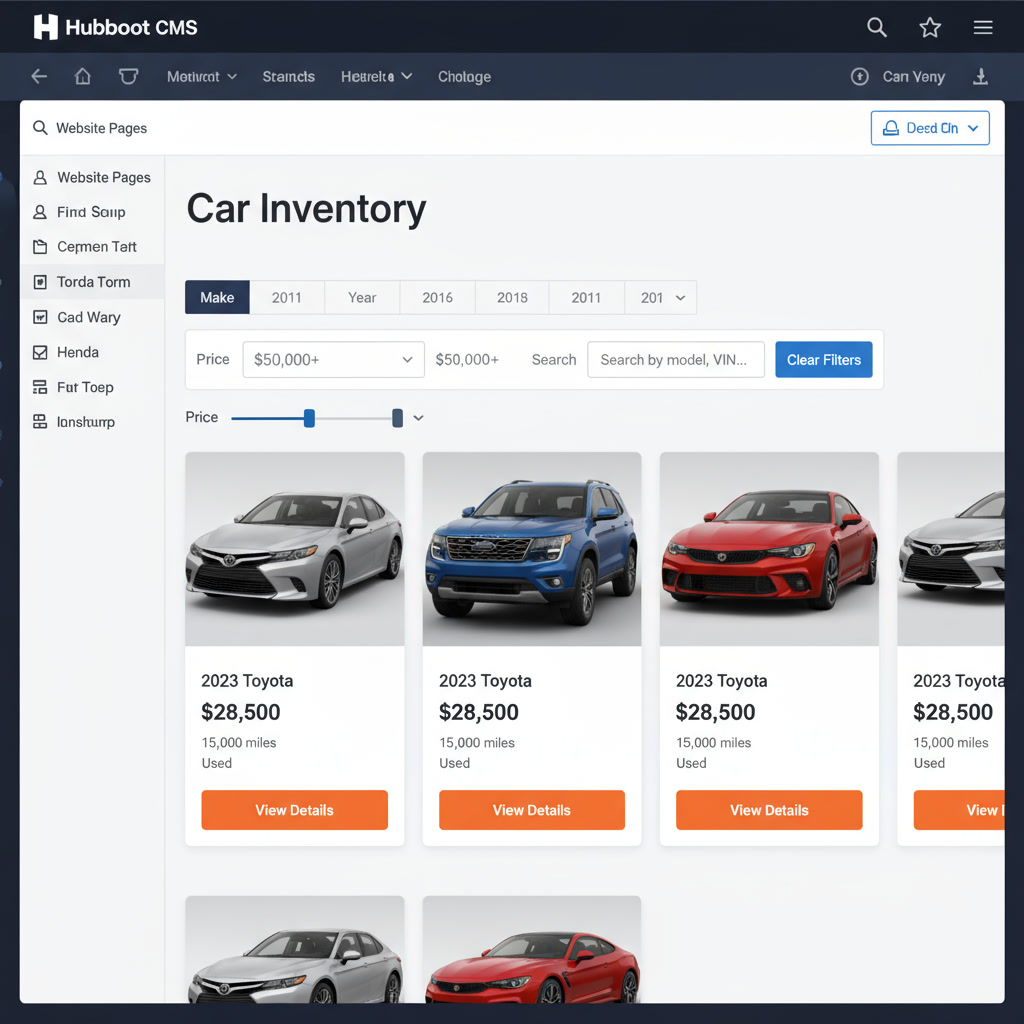Expand the Year filter chevron
Image resolution: width=1024 pixels, height=1024 pixels.
pos(681,297)
